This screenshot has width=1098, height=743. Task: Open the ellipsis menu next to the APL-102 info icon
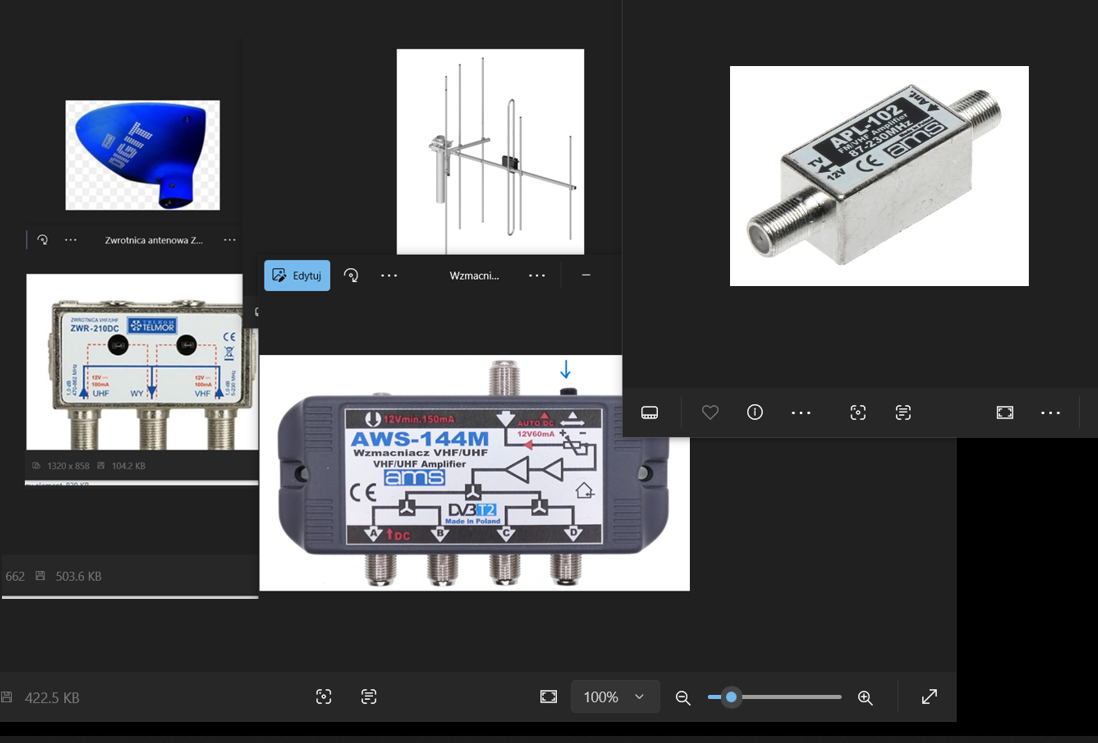tap(801, 412)
